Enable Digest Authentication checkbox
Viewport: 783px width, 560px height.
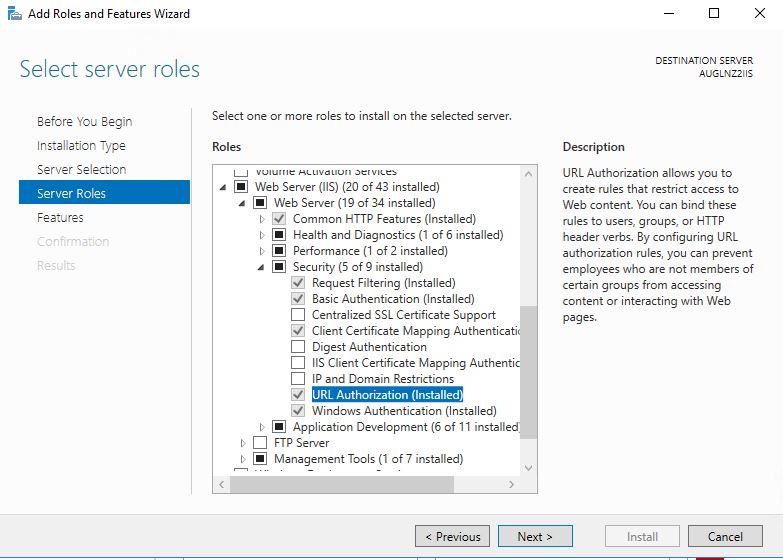point(298,347)
